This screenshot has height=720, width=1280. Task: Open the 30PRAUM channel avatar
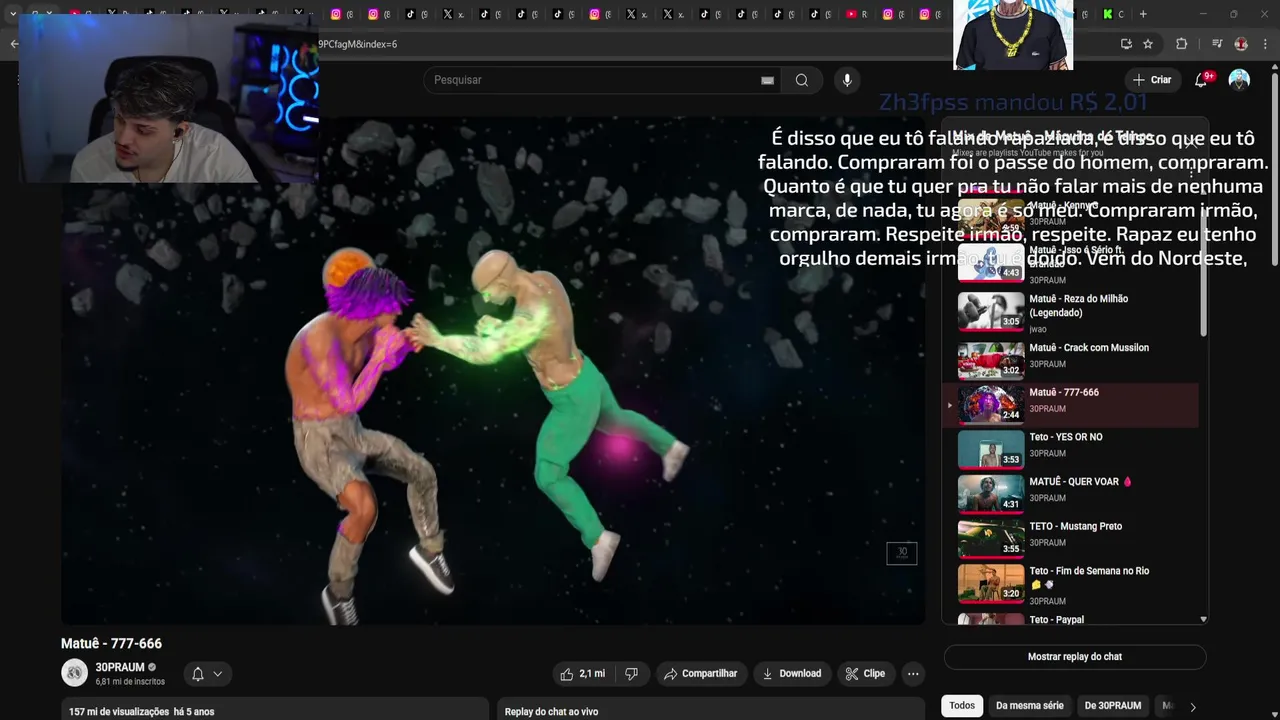click(75, 673)
